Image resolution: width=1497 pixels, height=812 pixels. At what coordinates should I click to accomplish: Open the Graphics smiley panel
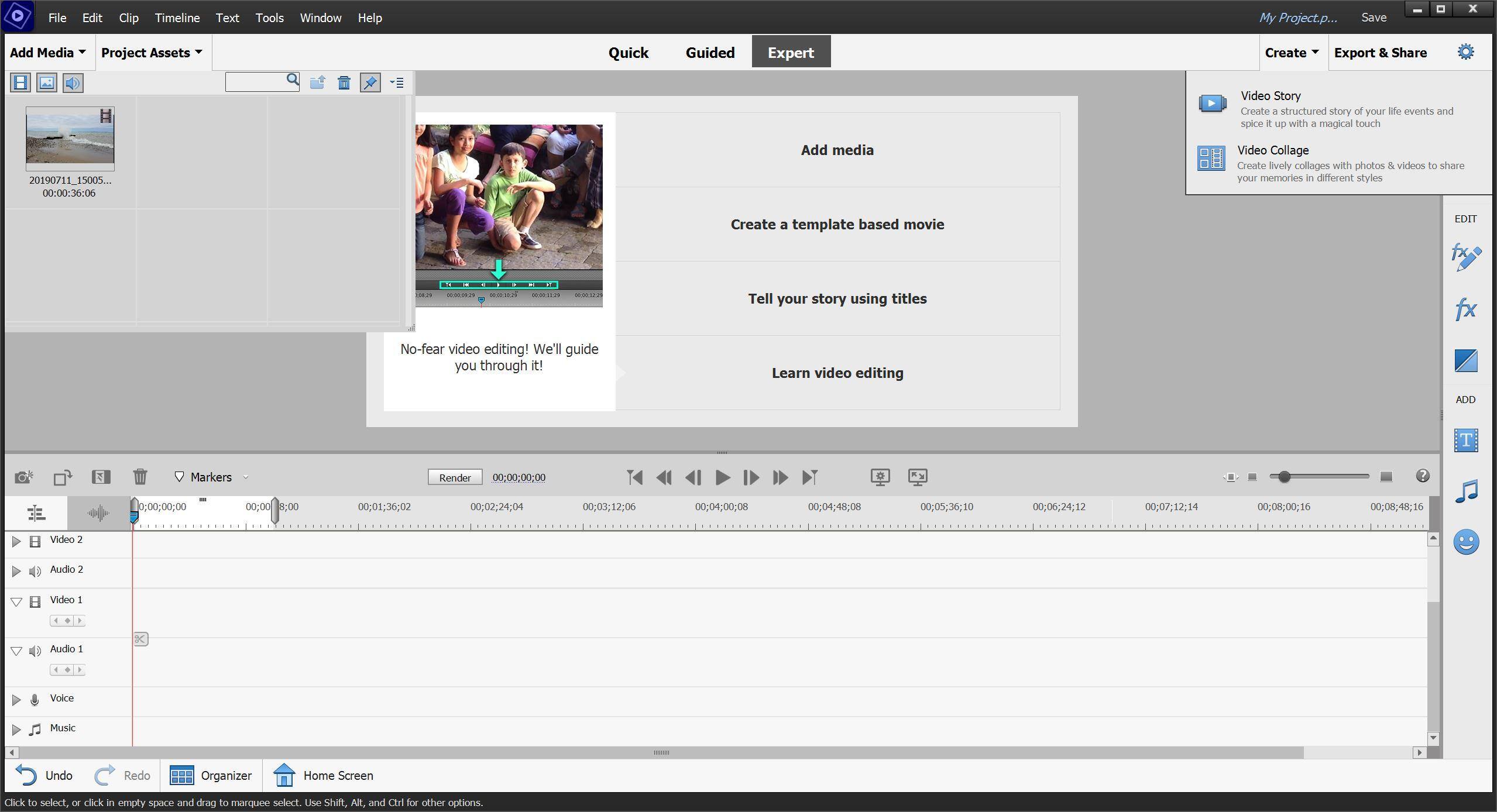coord(1465,542)
